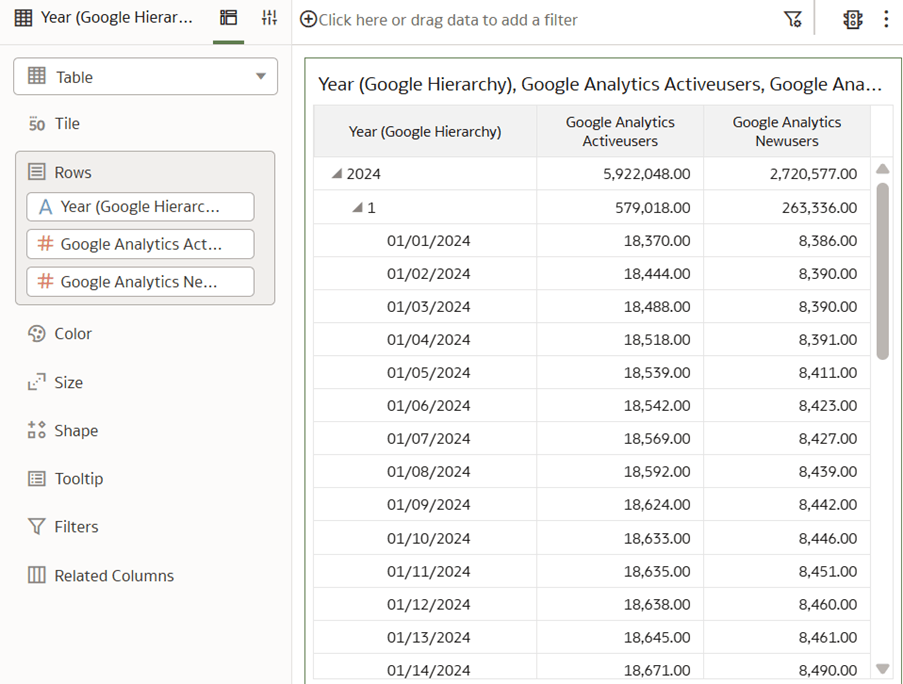Screen dimensions: 903x684
Task: Click the Related Columns icon
Action: (37, 575)
